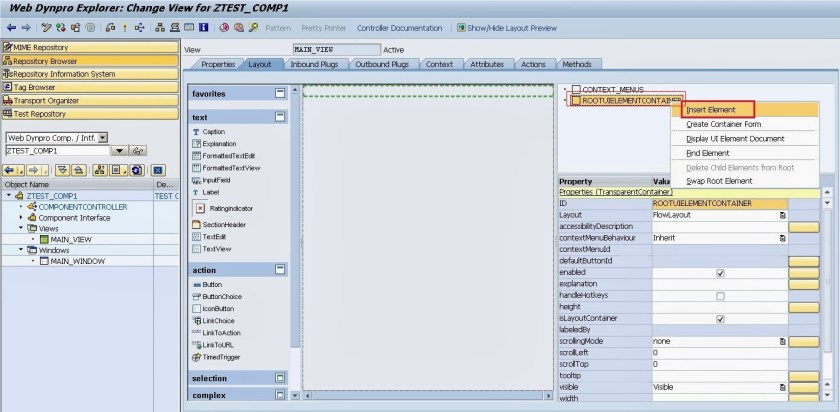Select COMPONENTCONTROLLER in the object tree

(x=83, y=207)
